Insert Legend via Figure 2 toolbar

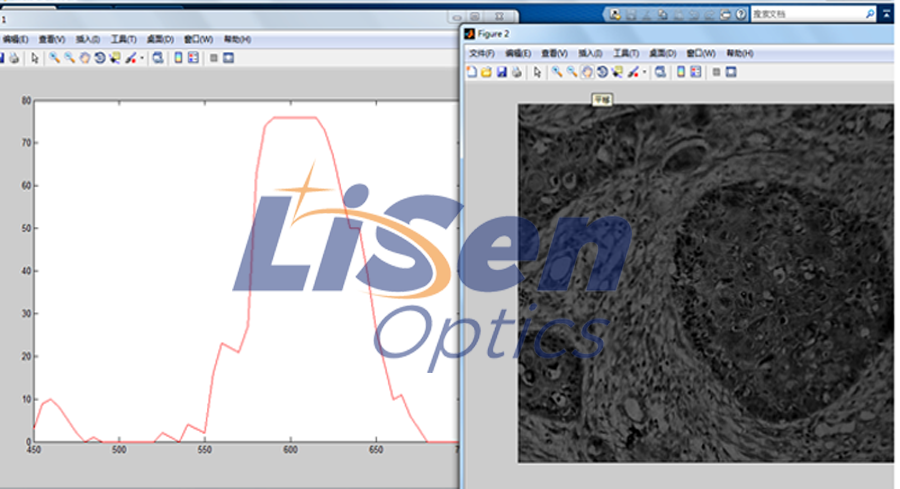(696, 72)
